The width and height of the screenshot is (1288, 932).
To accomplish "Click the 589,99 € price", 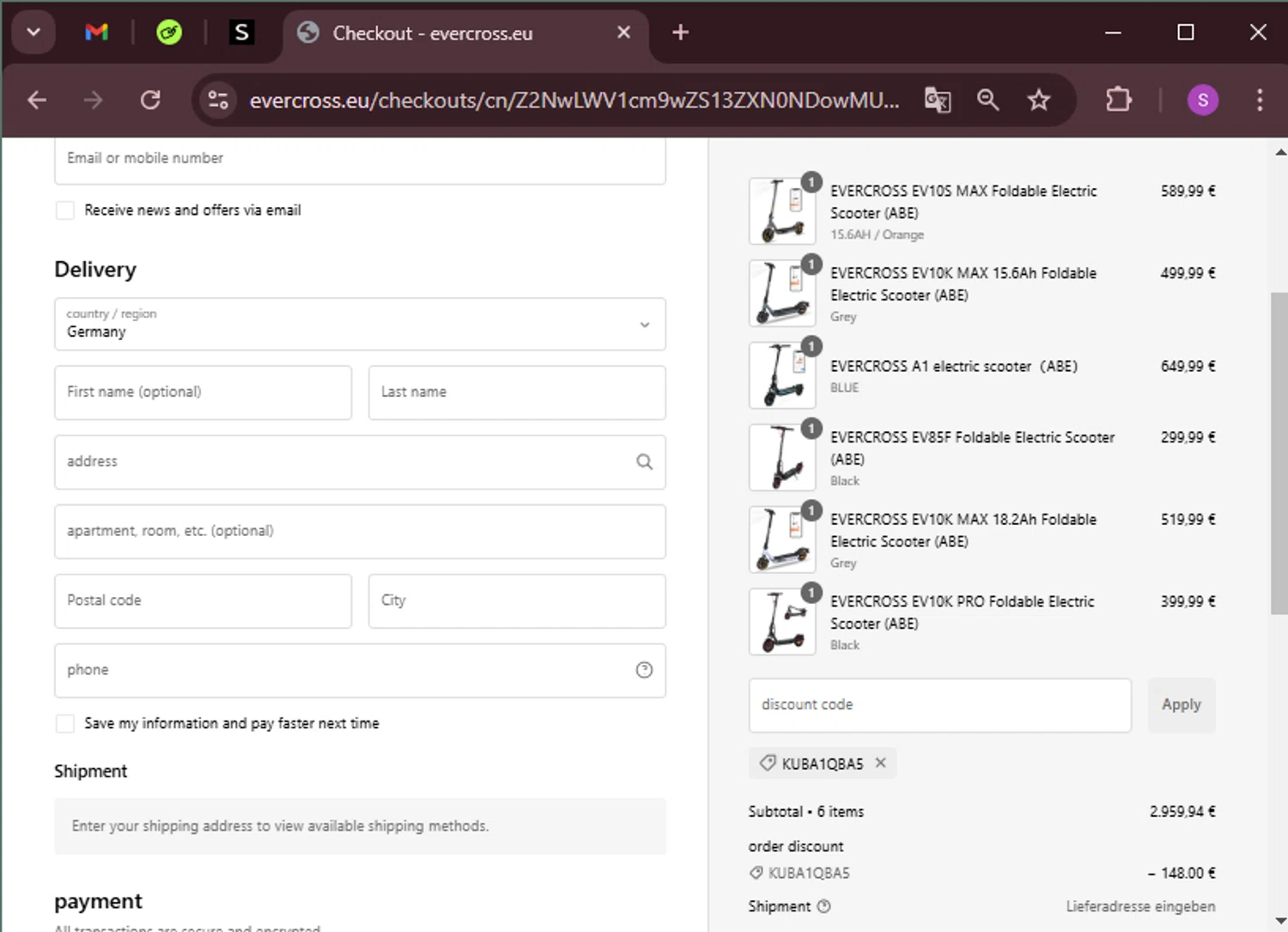I will coord(1188,192).
